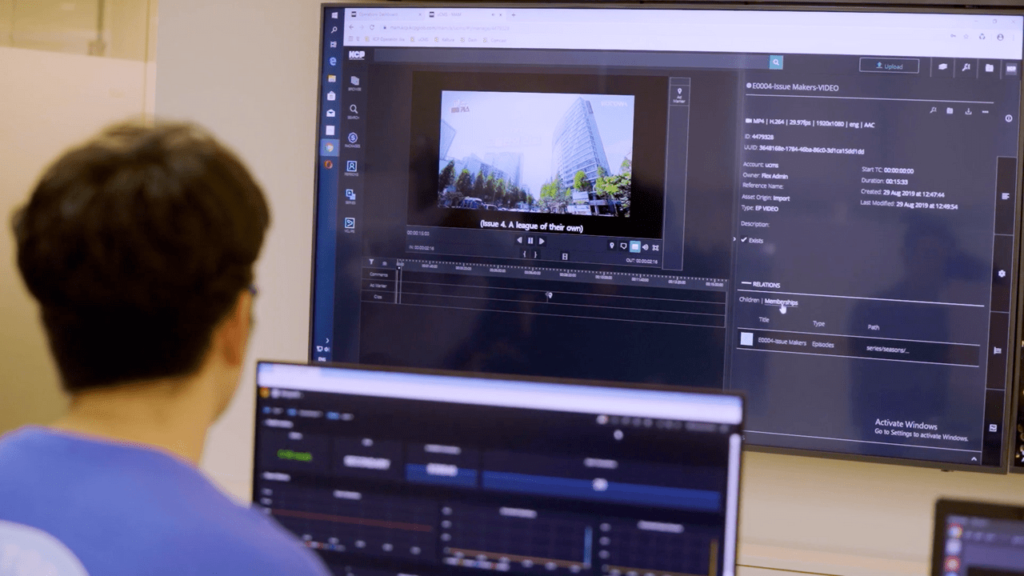1024x576 pixels.
Task: Open the Packages icon in the sidebar
Action: click(x=352, y=139)
